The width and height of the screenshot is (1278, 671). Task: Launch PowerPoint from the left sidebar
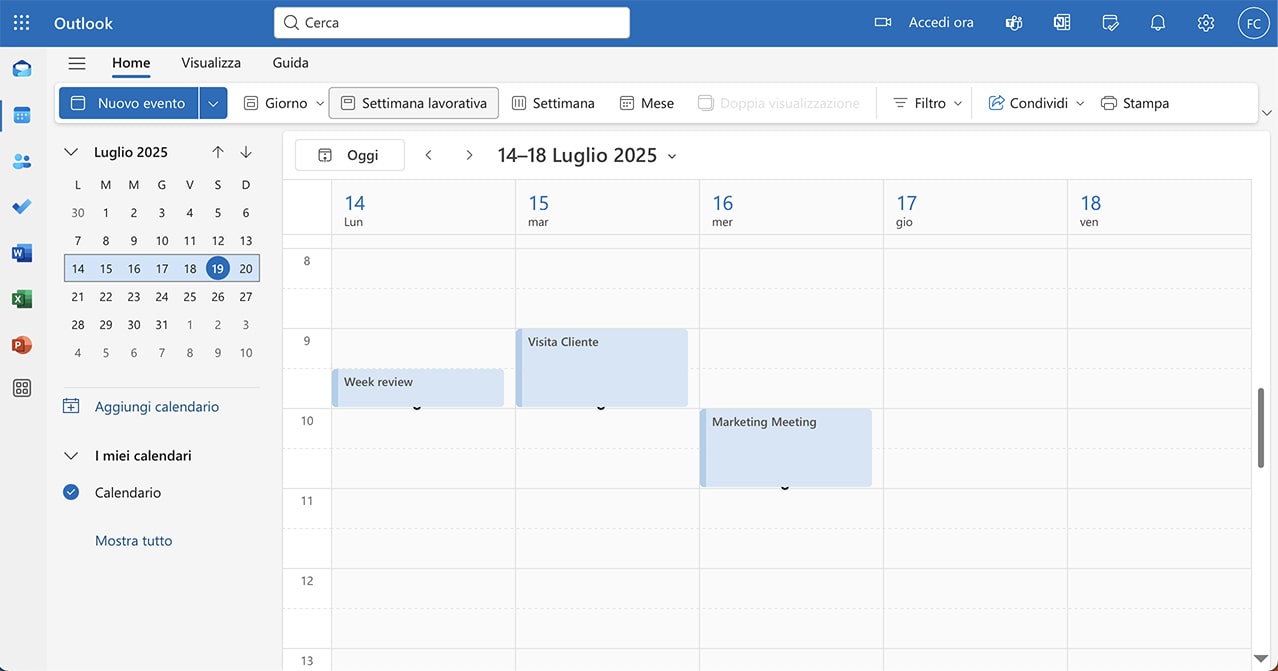click(x=21, y=345)
